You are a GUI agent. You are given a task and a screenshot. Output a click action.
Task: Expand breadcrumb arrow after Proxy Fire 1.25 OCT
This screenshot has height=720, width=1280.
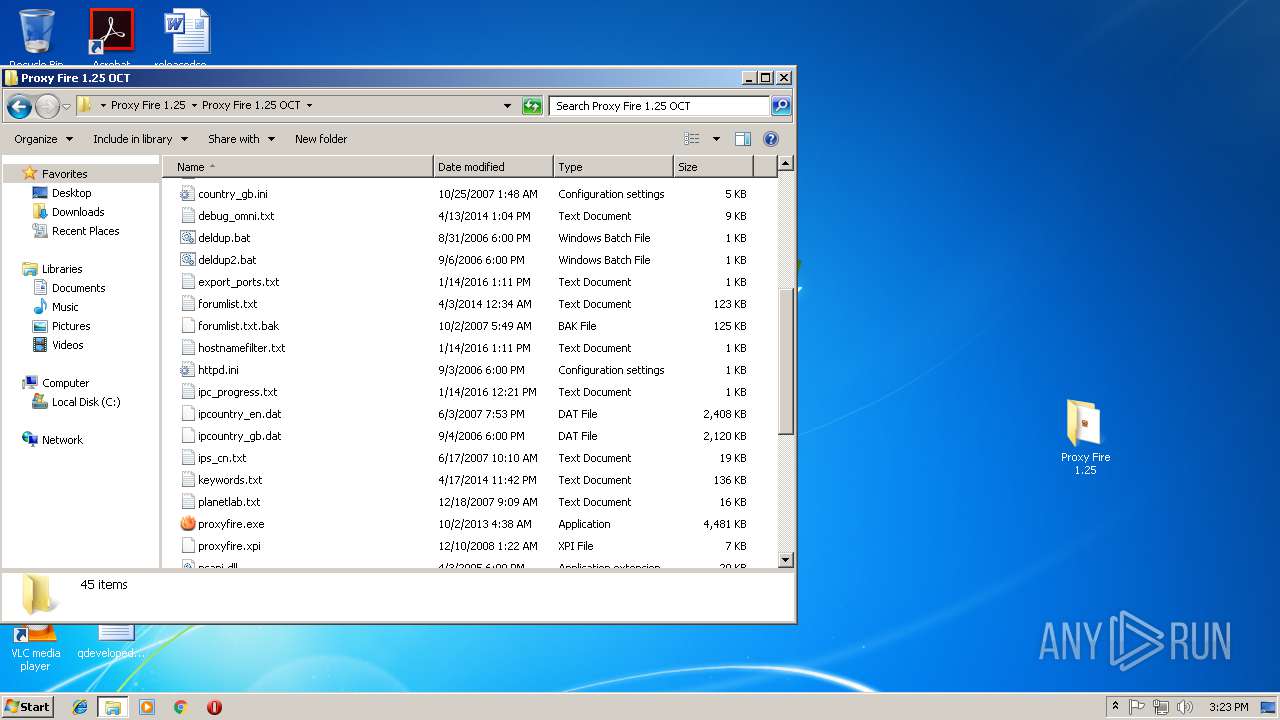[309, 105]
